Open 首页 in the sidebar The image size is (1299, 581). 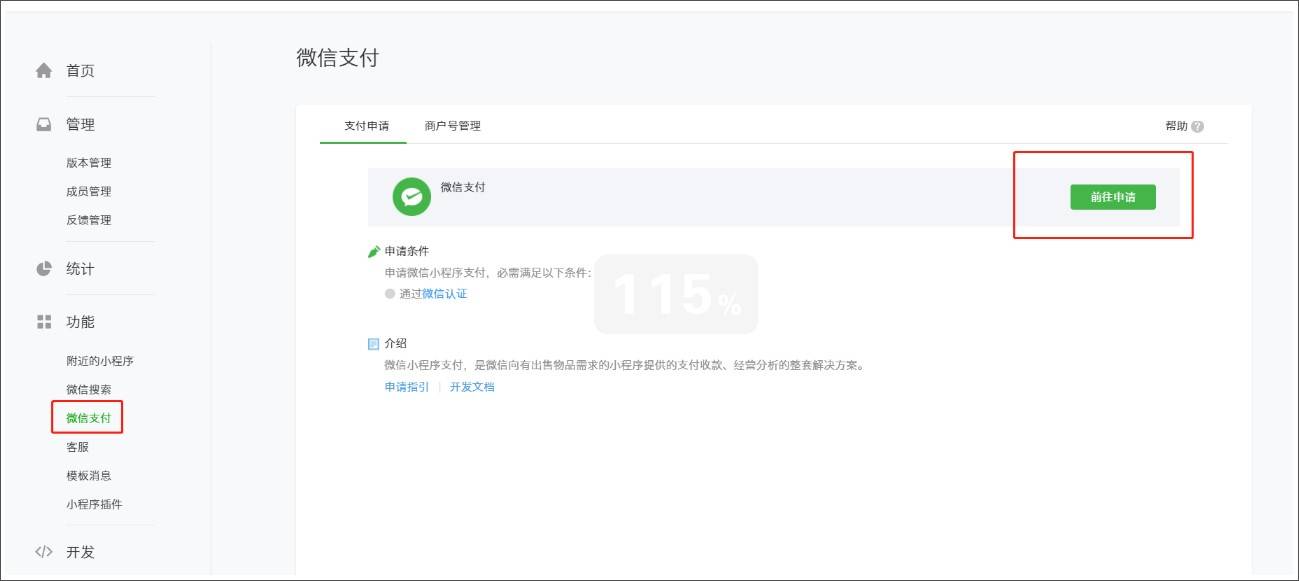(x=80, y=71)
